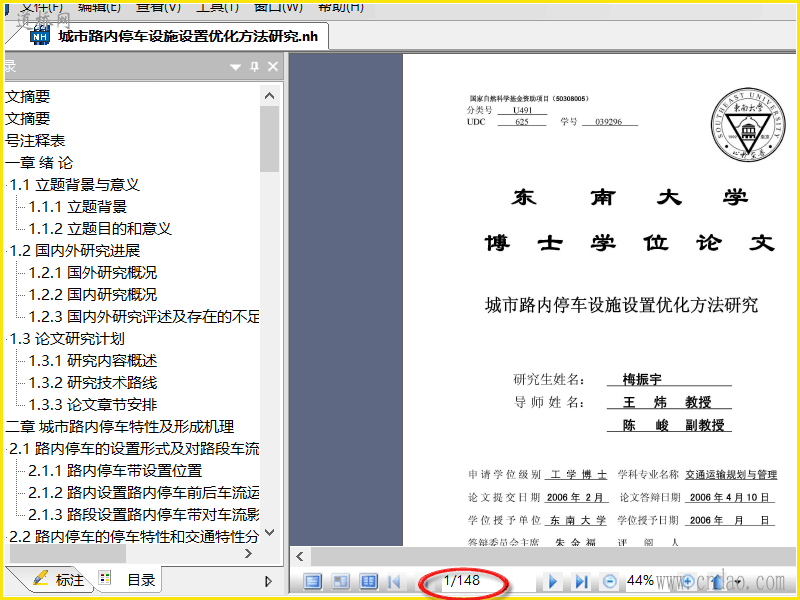
Task: Open outline item 2.1.2 路内设置路内停车前后车流
Action: (x=144, y=492)
